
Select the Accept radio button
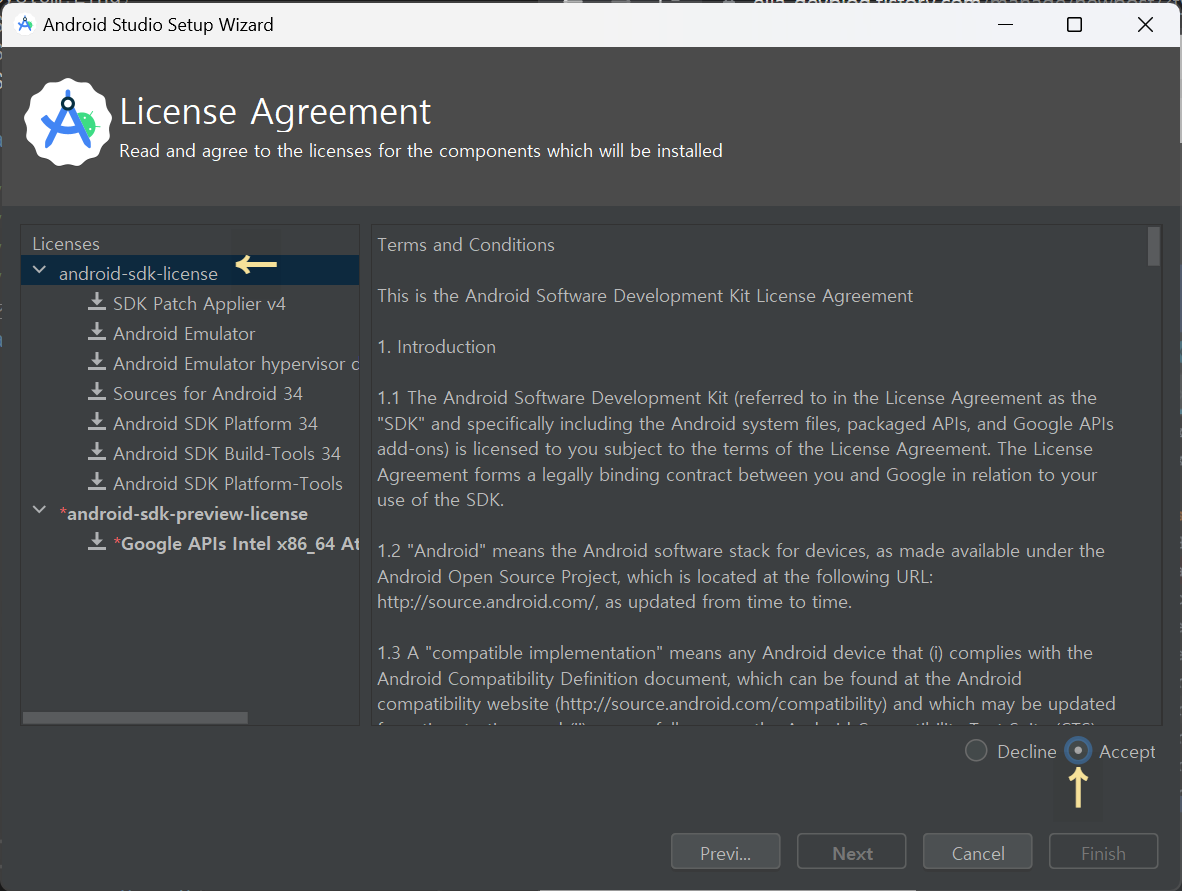pos(1078,751)
